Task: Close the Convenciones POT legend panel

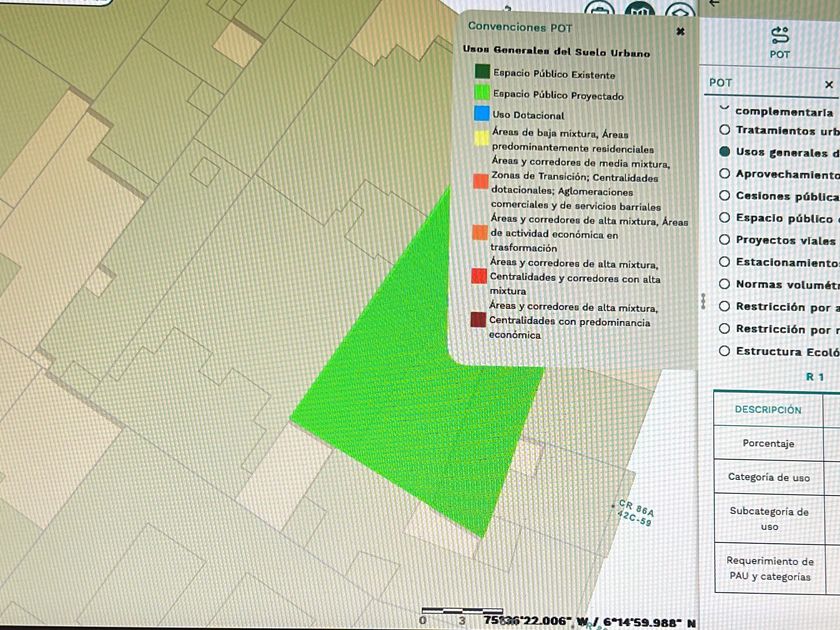Action: (680, 32)
